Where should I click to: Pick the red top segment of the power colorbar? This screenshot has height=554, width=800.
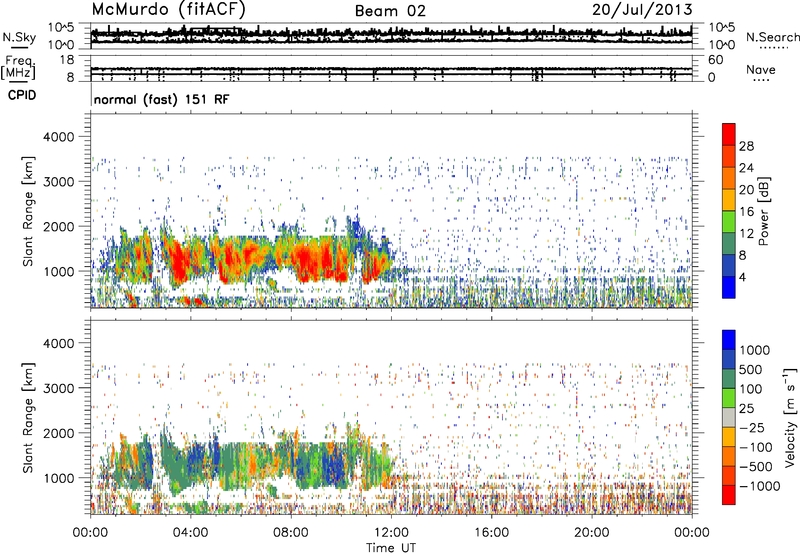pyautogui.click(x=729, y=134)
